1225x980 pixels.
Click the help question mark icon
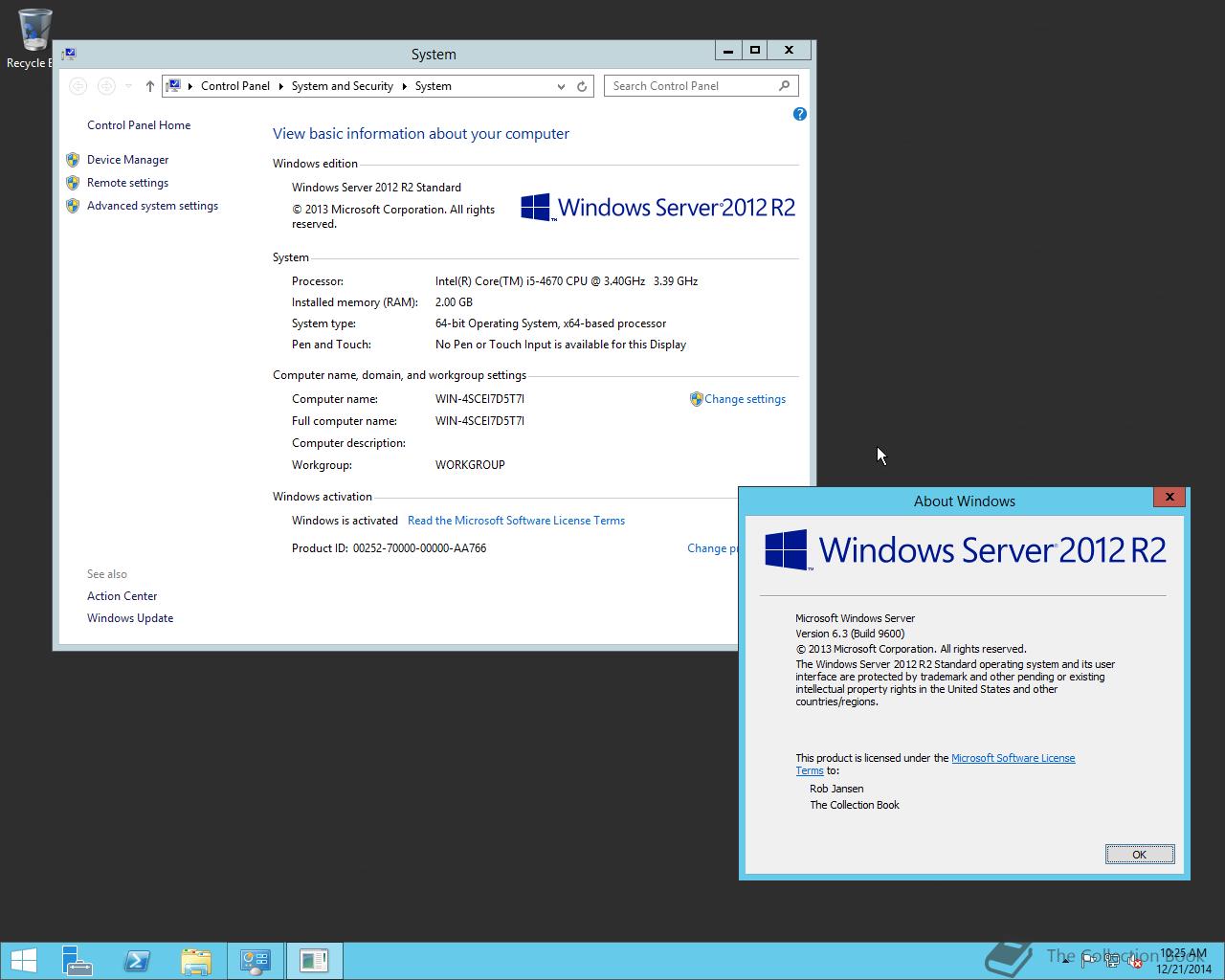pyautogui.click(x=800, y=114)
